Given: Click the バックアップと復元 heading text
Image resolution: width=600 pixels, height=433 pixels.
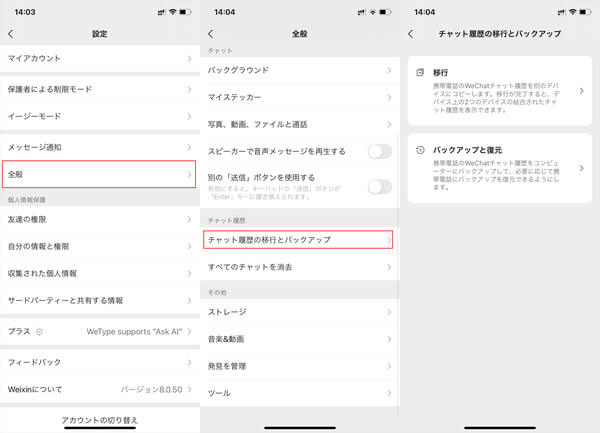Looking at the screenshot, I should (x=468, y=150).
